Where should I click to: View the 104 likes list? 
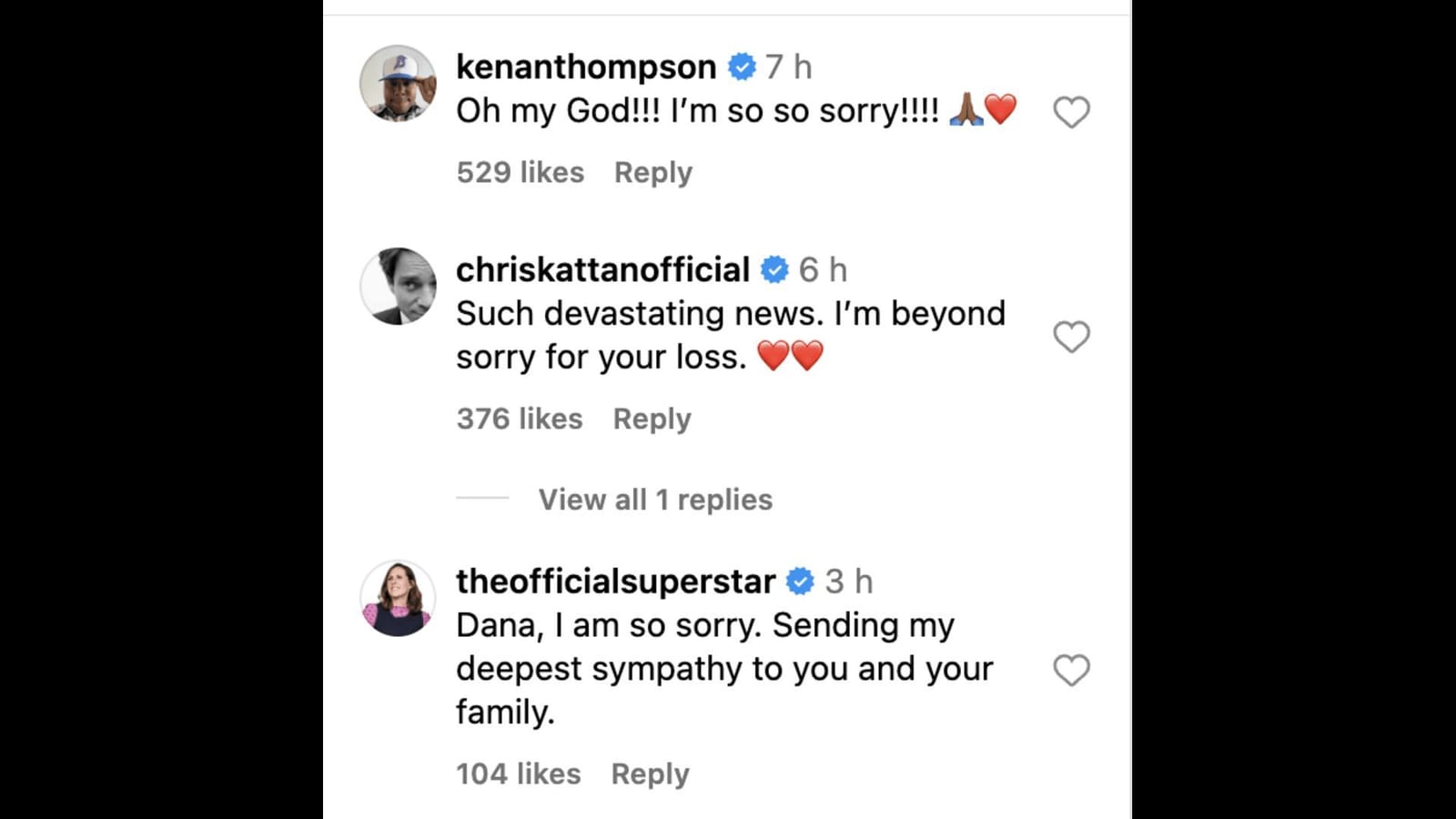[x=519, y=773]
